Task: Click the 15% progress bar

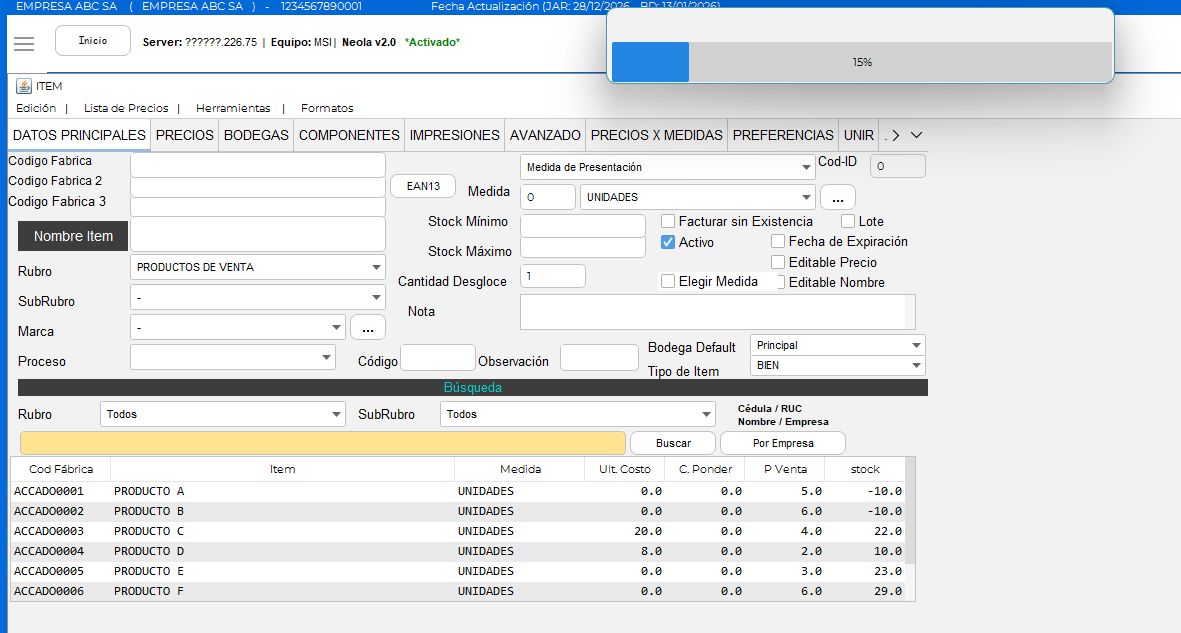Action: 861,62
